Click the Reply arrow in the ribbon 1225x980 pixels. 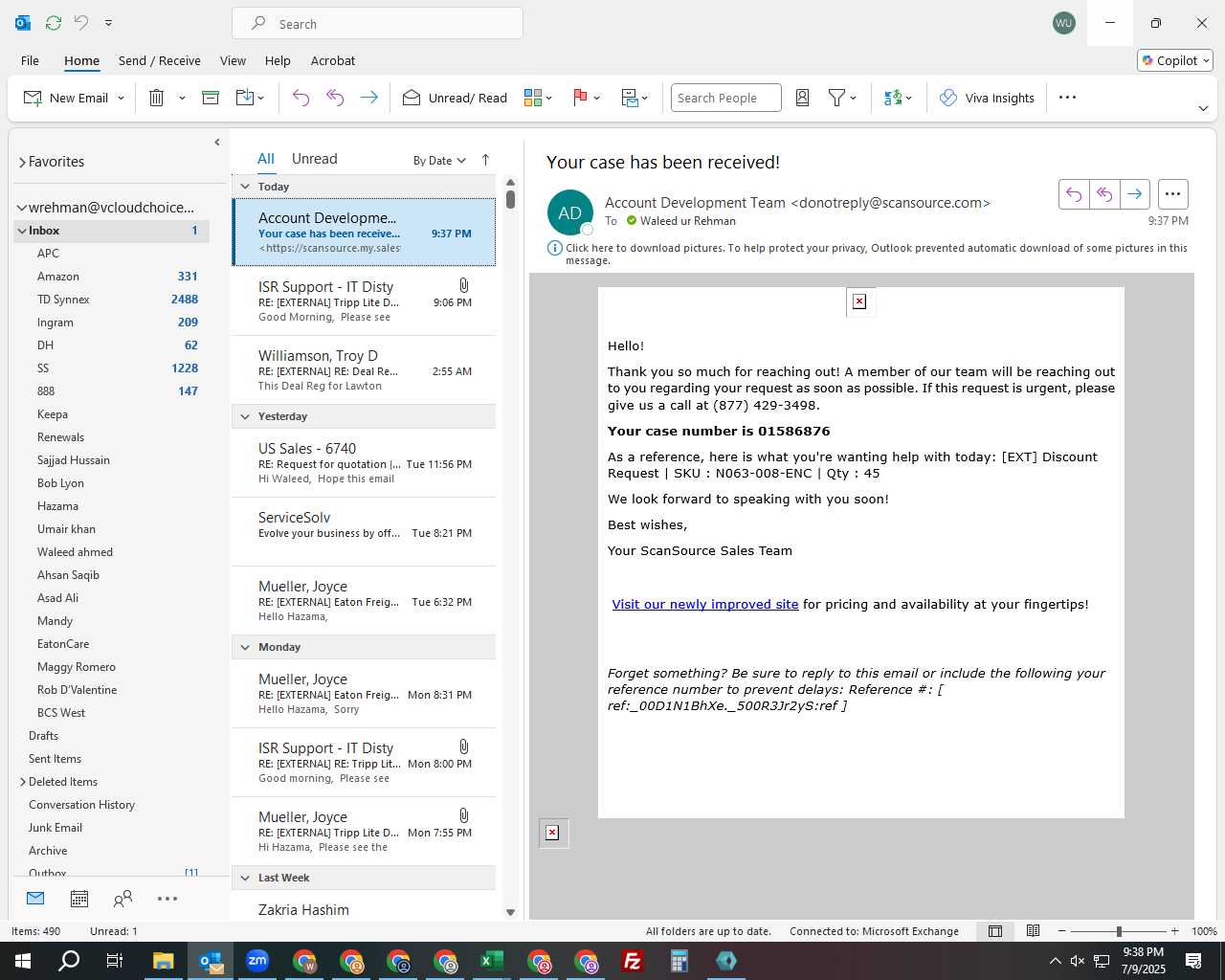[x=301, y=98]
